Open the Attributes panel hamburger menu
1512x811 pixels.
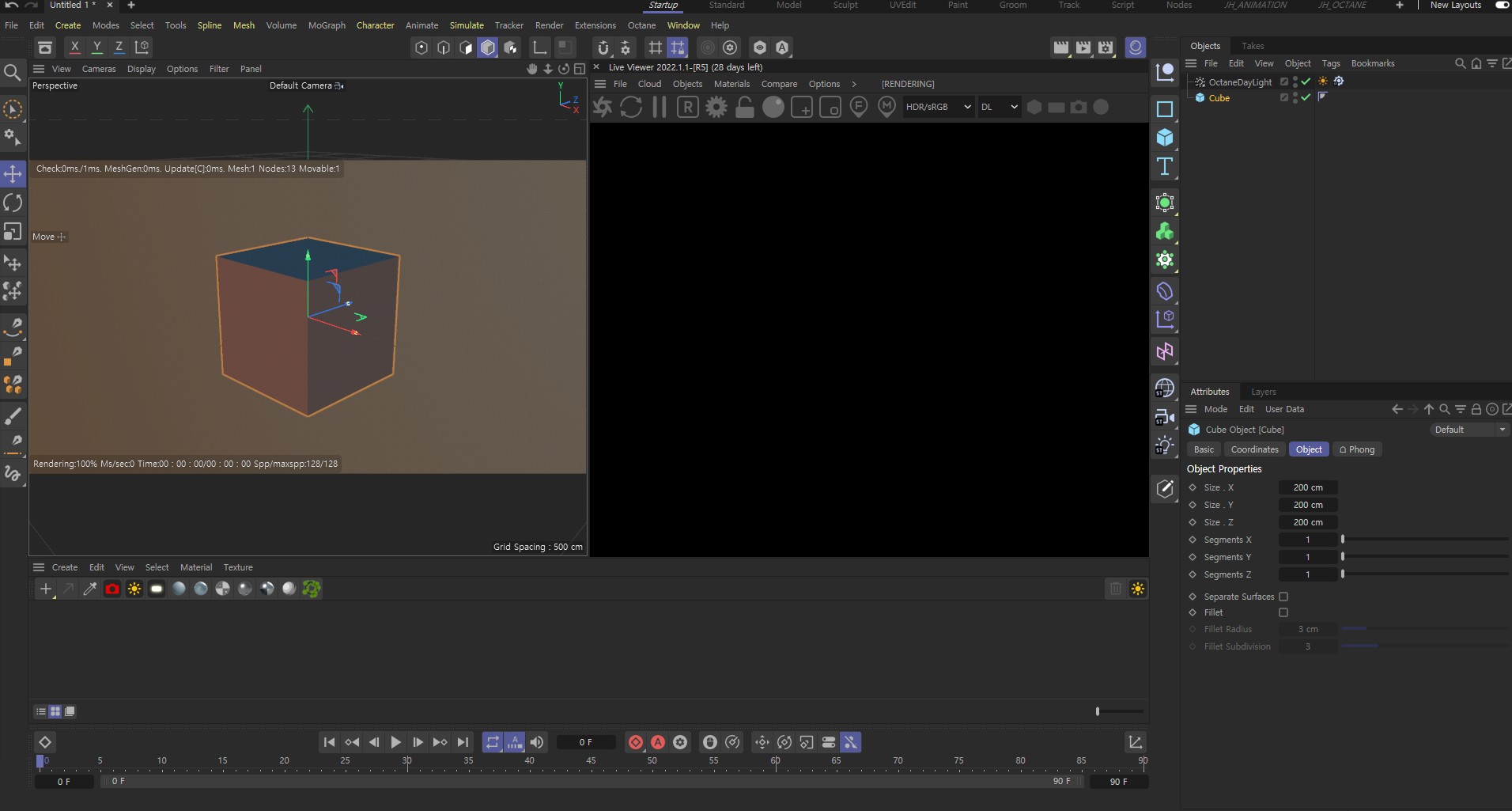click(x=1191, y=409)
